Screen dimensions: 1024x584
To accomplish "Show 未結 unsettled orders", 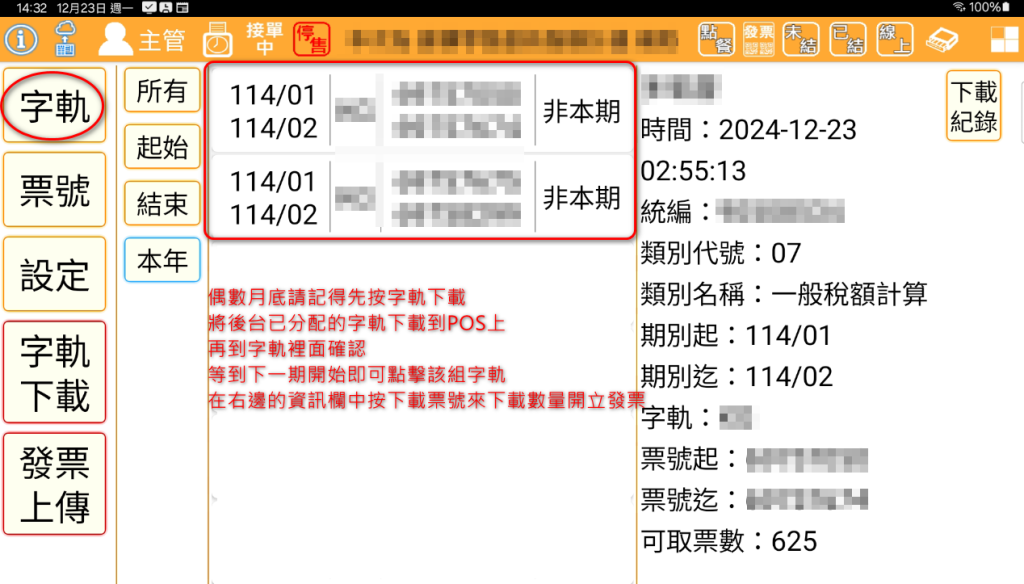I will tap(803, 40).
